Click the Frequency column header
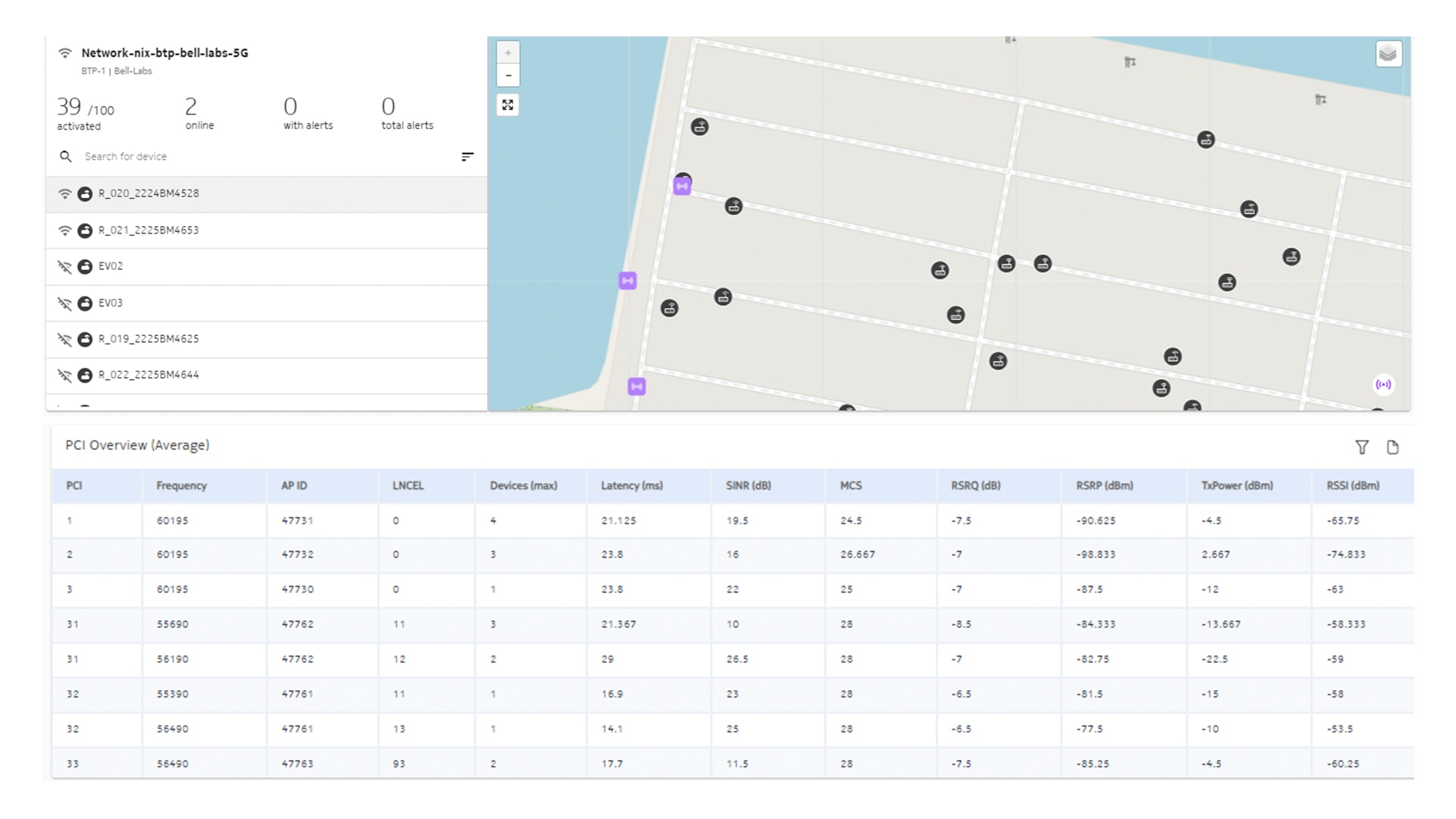 [181, 485]
